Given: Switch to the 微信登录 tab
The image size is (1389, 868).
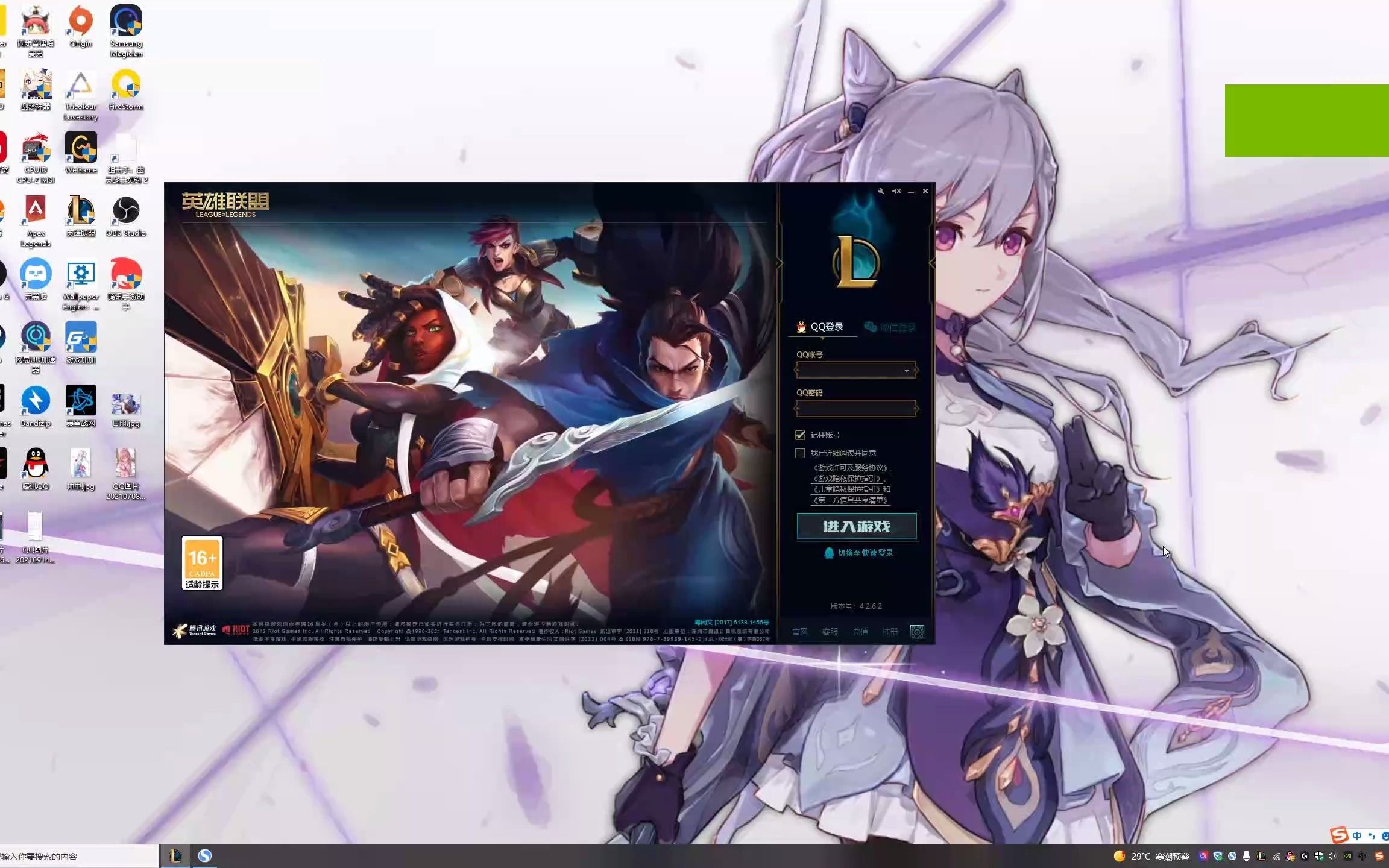Looking at the screenshot, I should pyautogui.click(x=890, y=327).
